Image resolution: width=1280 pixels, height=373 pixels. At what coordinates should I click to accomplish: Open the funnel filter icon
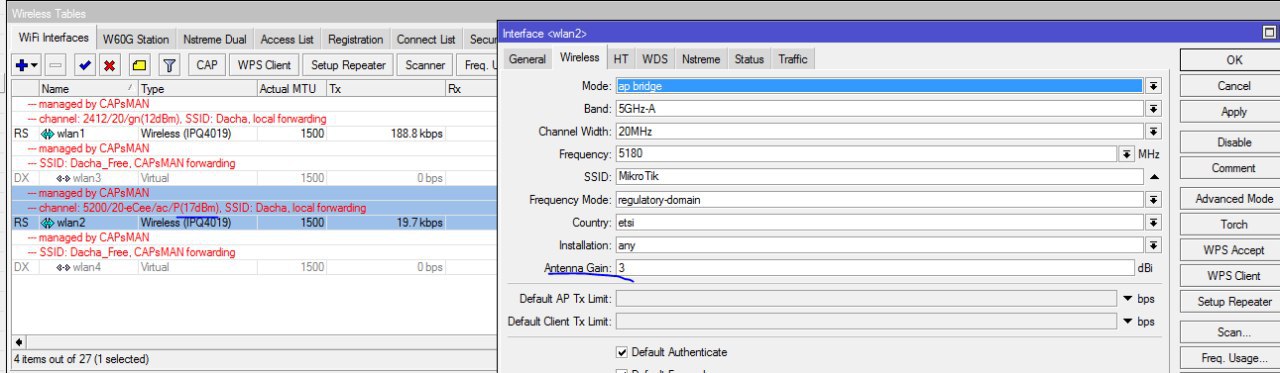169,65
